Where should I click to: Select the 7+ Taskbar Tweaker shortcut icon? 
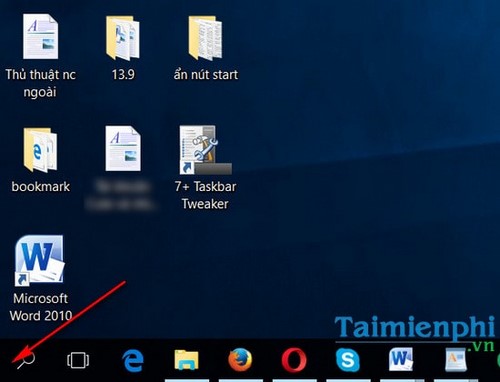tap(206, 150)
